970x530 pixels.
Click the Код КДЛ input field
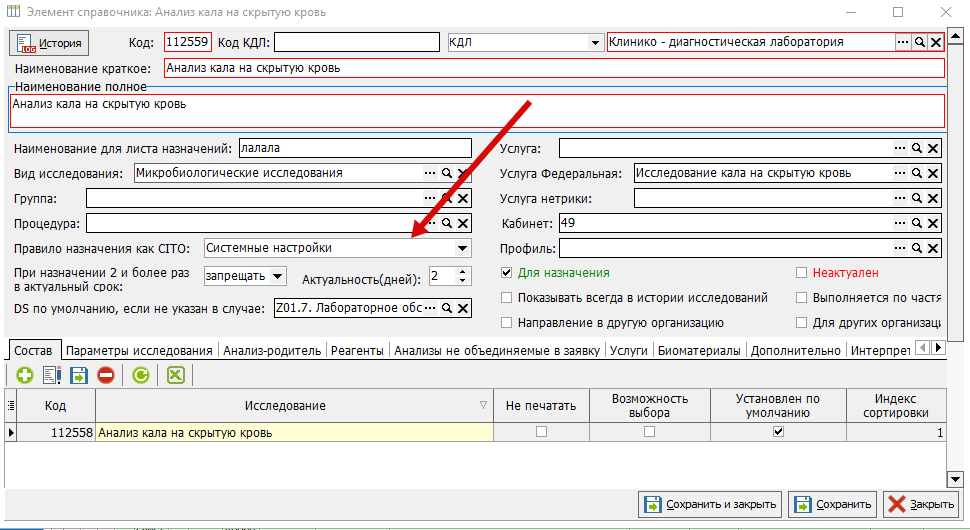(x=357, y=42)
